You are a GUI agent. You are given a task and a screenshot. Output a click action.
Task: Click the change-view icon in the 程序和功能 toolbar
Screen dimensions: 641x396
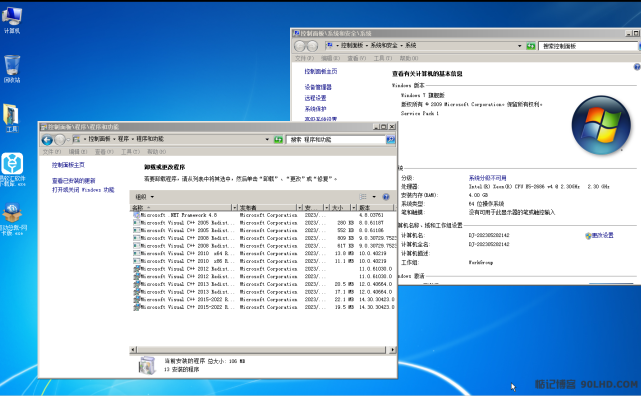(363, 197)
